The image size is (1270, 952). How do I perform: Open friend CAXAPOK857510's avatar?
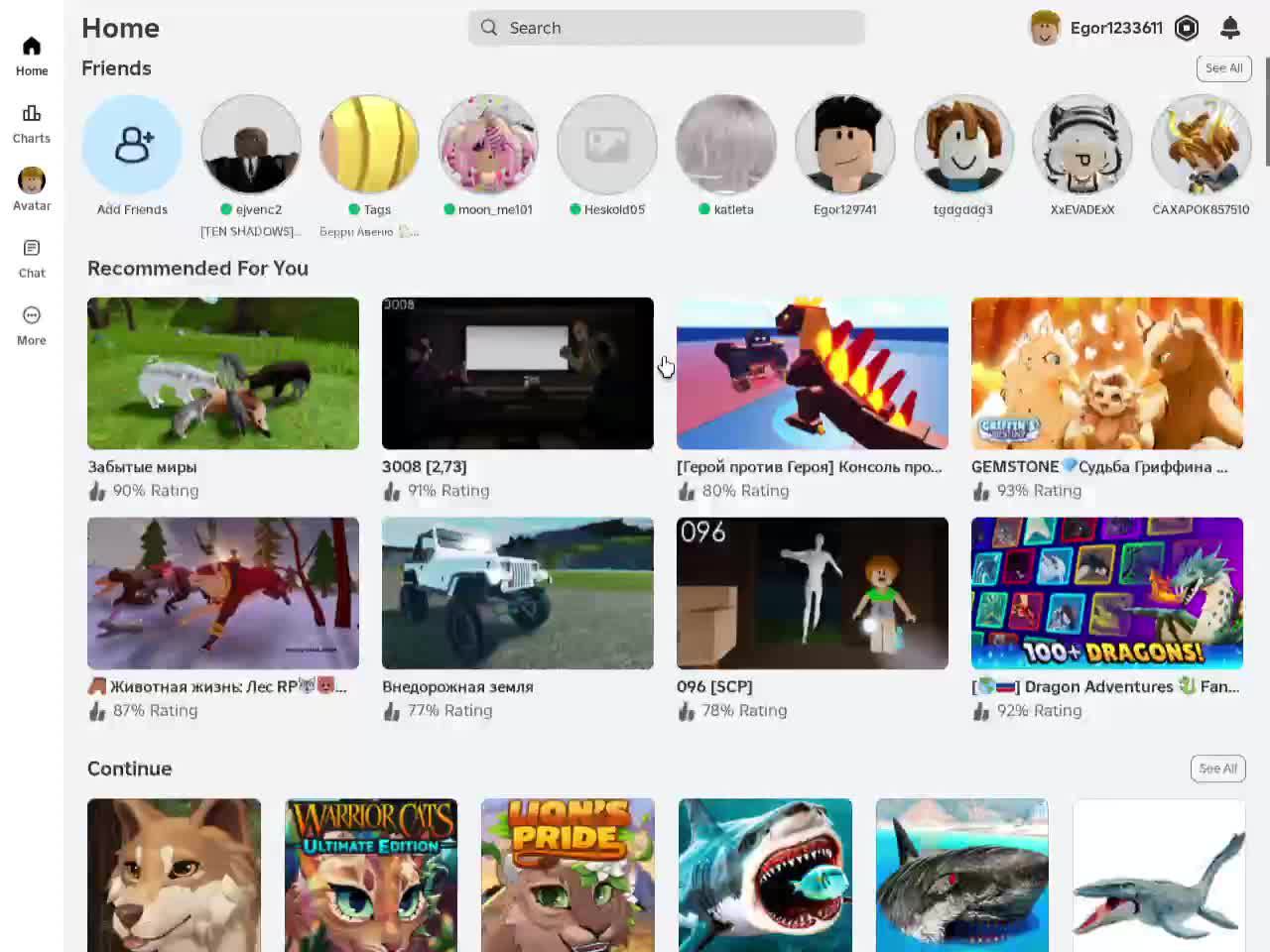1202,145
